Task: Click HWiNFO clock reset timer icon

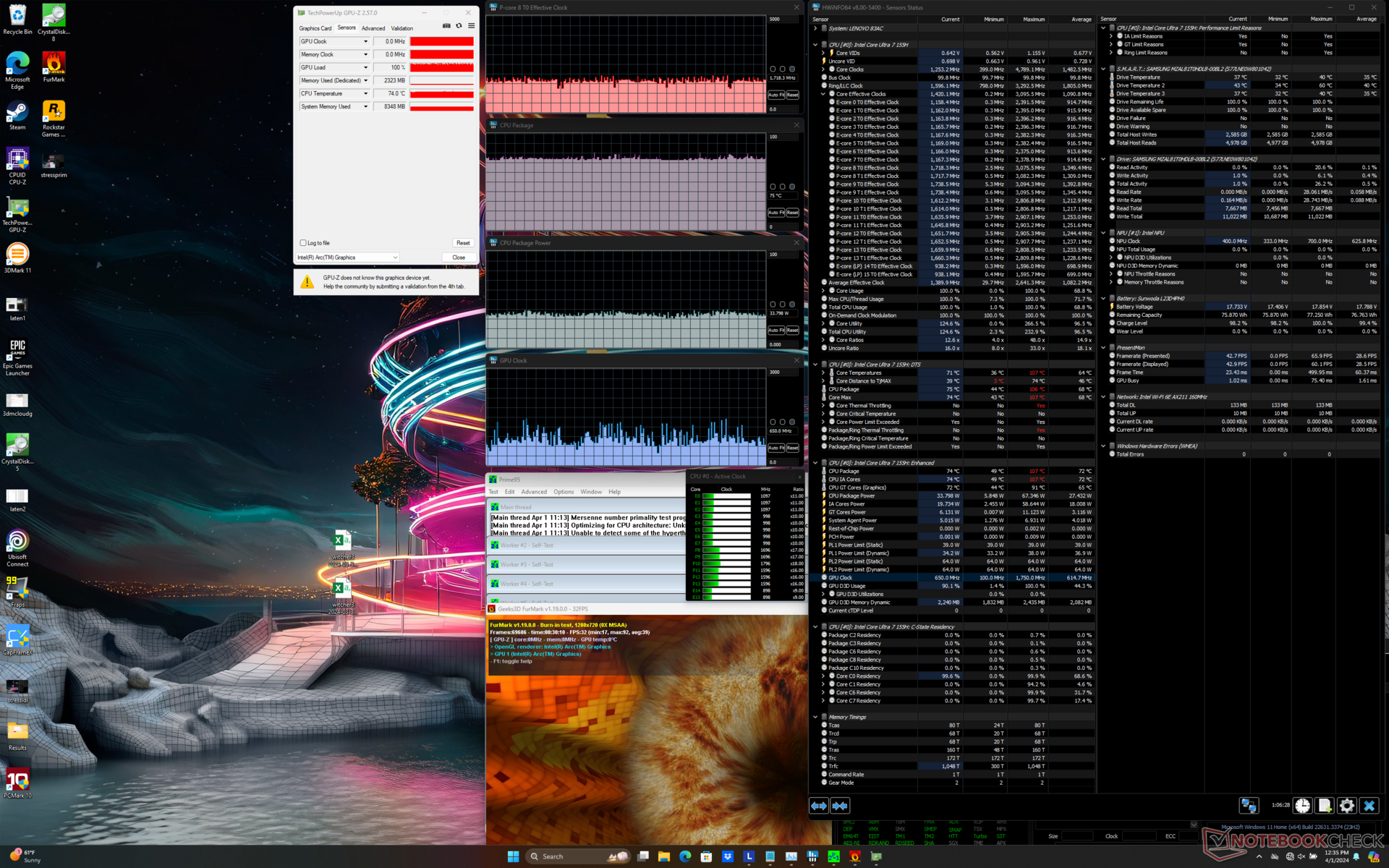Action: [1302, 806]
